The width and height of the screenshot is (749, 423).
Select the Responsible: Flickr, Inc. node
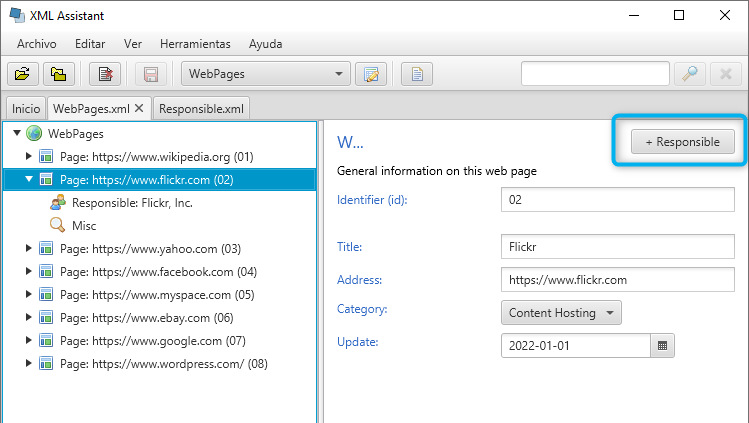coord(132,203)
